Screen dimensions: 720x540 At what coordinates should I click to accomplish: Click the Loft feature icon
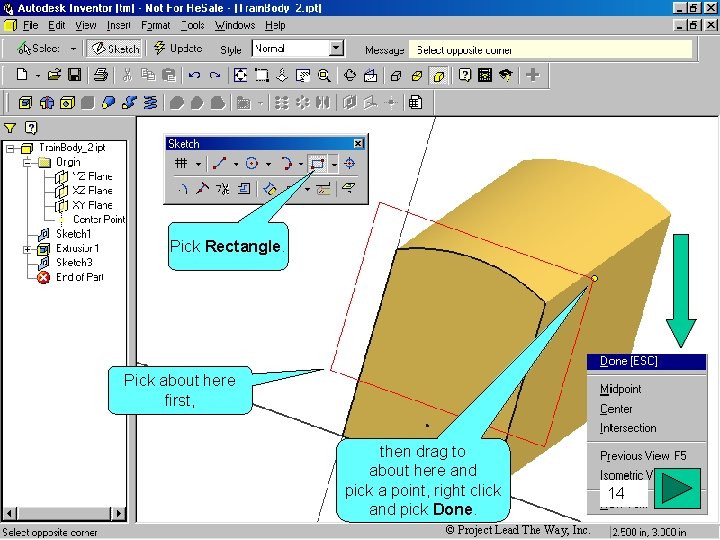pos(108,102)
